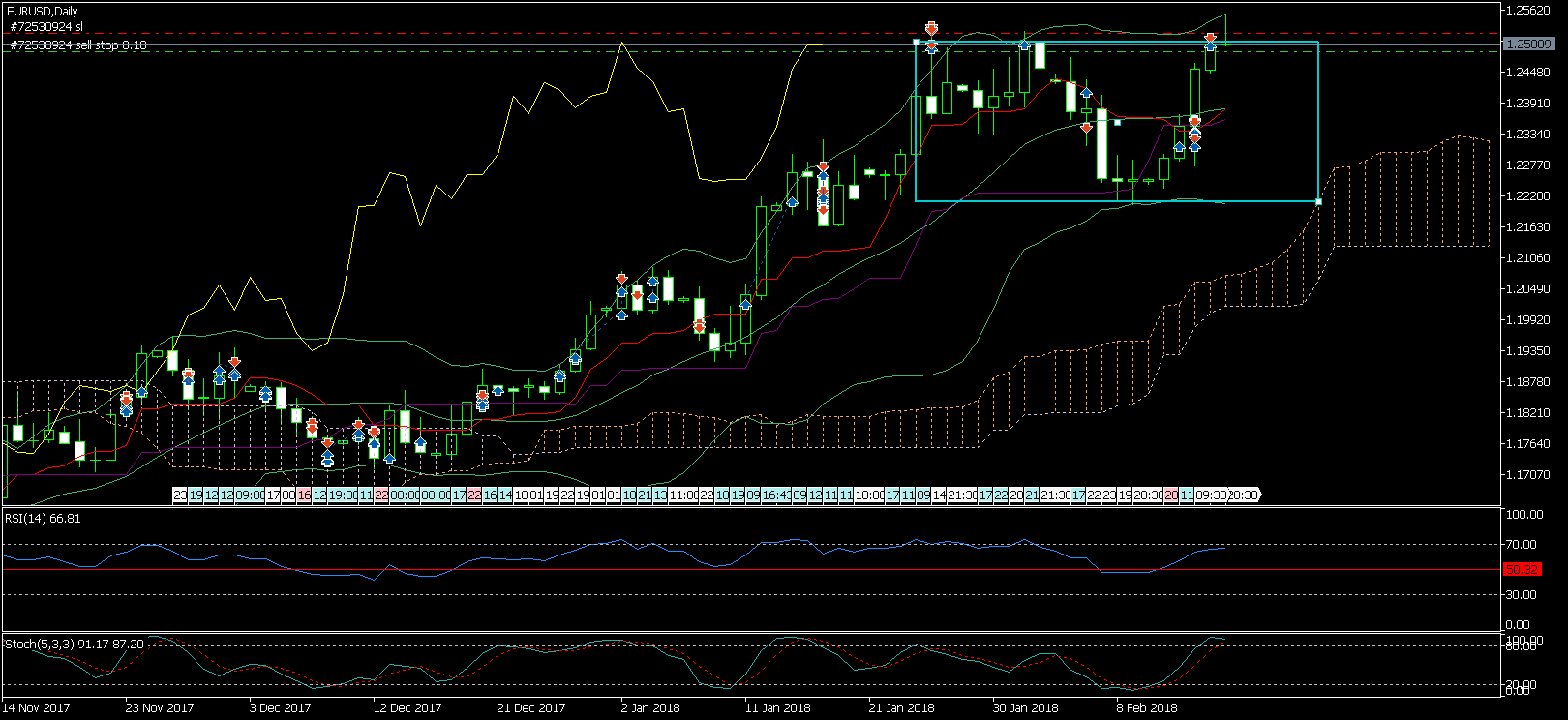The height and width of the screenshot is (720, 1568).
Task: Click the 19:00 news event marker
Action: pyautogui.click(x=342, y=495)
